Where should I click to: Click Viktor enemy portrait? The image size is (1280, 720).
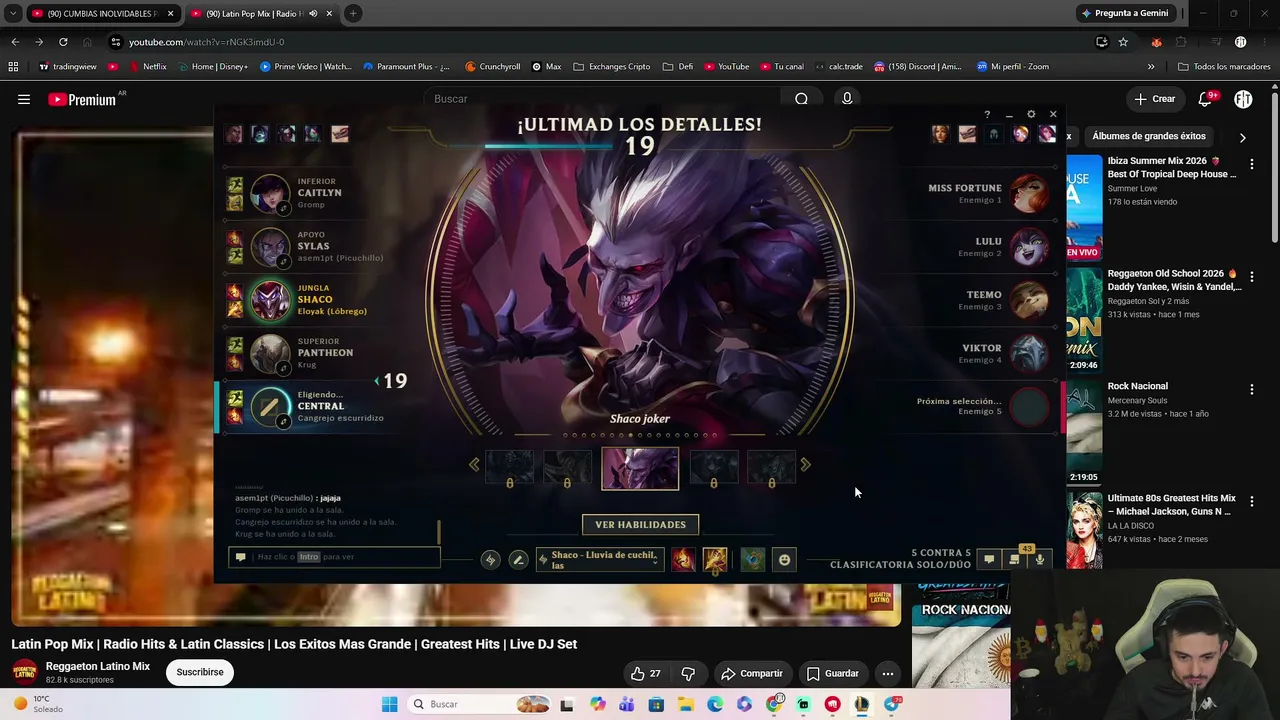click(1028, 353)
